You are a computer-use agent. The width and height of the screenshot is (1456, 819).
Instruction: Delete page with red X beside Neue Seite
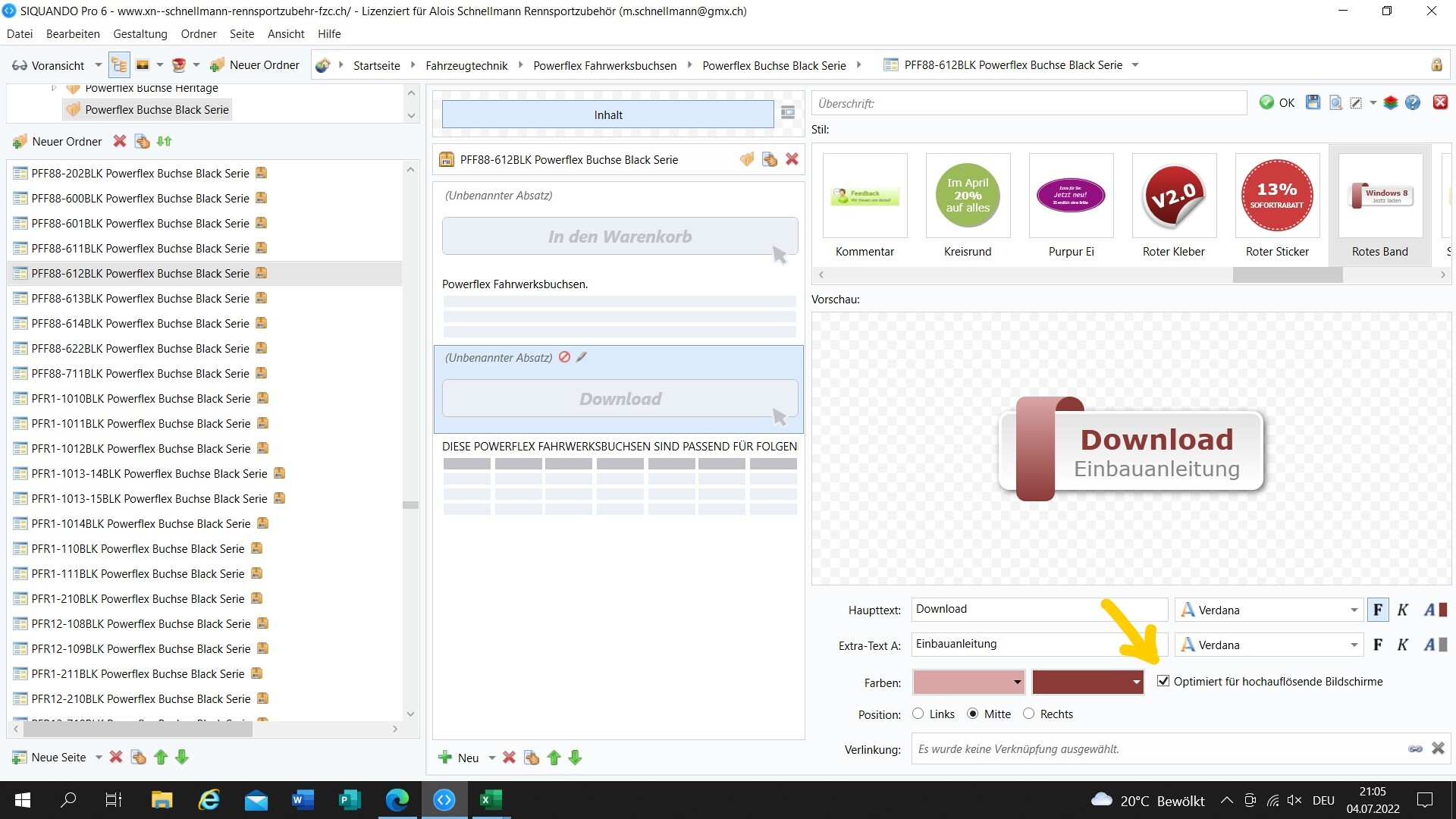click(115, 757)
